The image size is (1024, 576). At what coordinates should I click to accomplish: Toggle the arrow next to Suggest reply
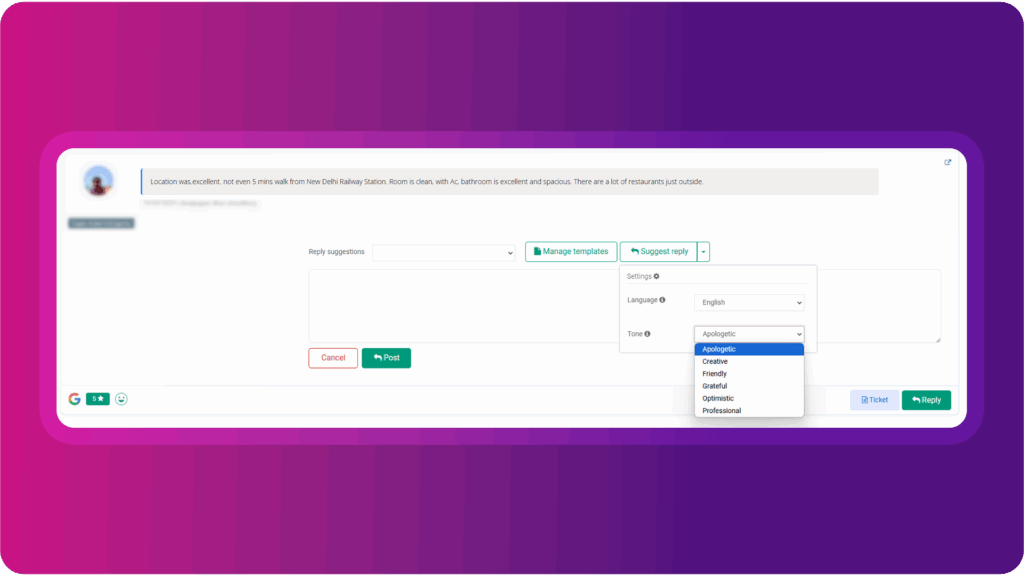click(x=704, y=252)
